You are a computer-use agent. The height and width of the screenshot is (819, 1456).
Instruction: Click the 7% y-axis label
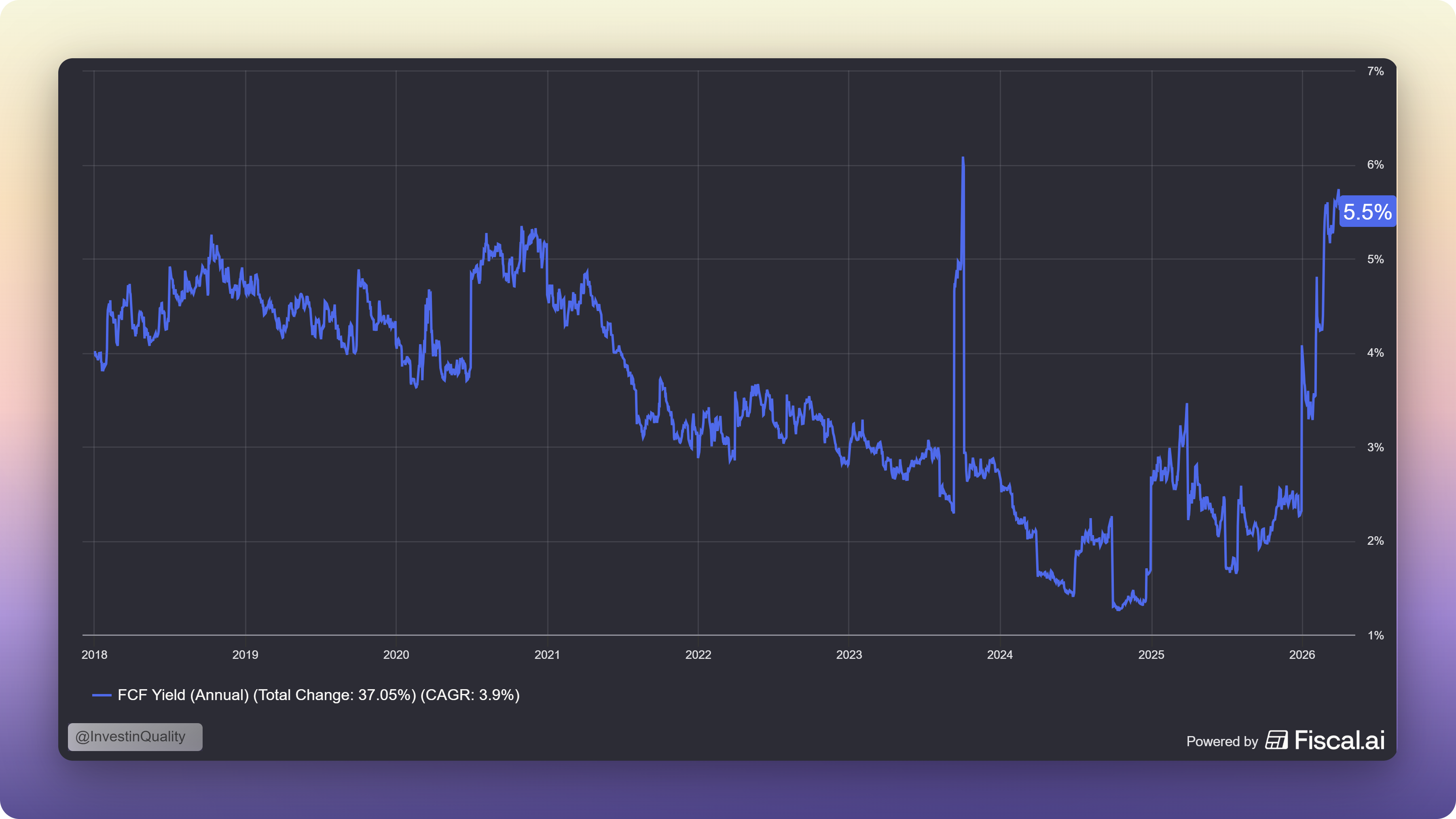1375,71
